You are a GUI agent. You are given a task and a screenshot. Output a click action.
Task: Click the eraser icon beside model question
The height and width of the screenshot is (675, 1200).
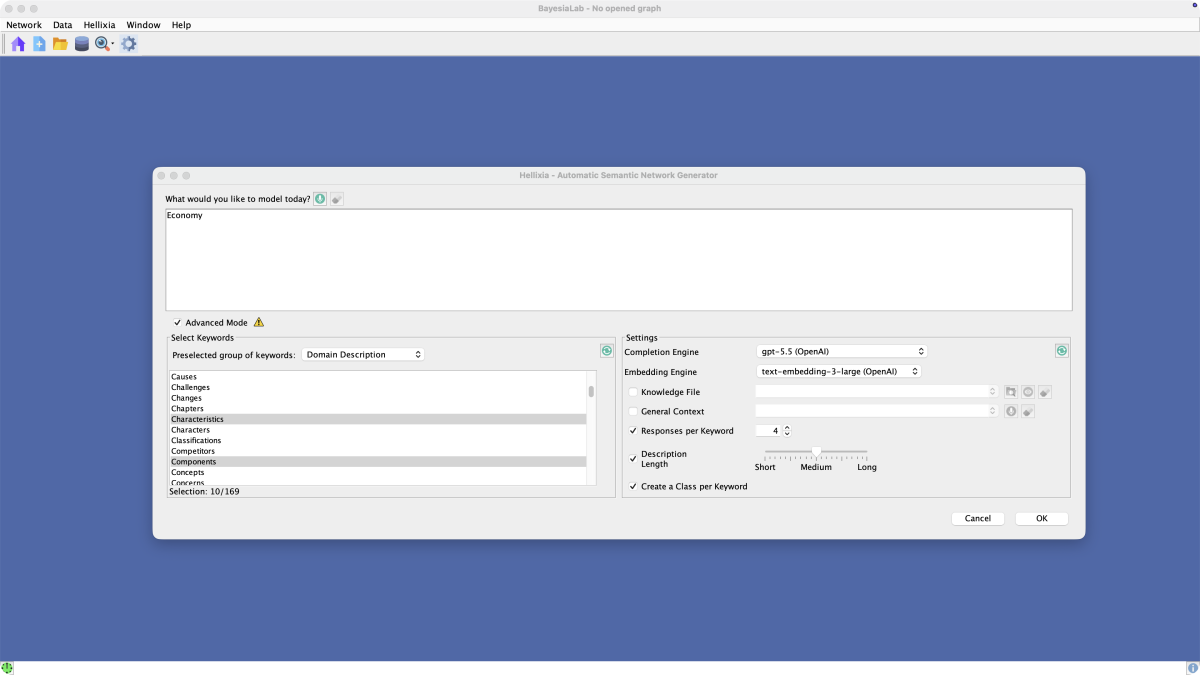click(337, 199)
